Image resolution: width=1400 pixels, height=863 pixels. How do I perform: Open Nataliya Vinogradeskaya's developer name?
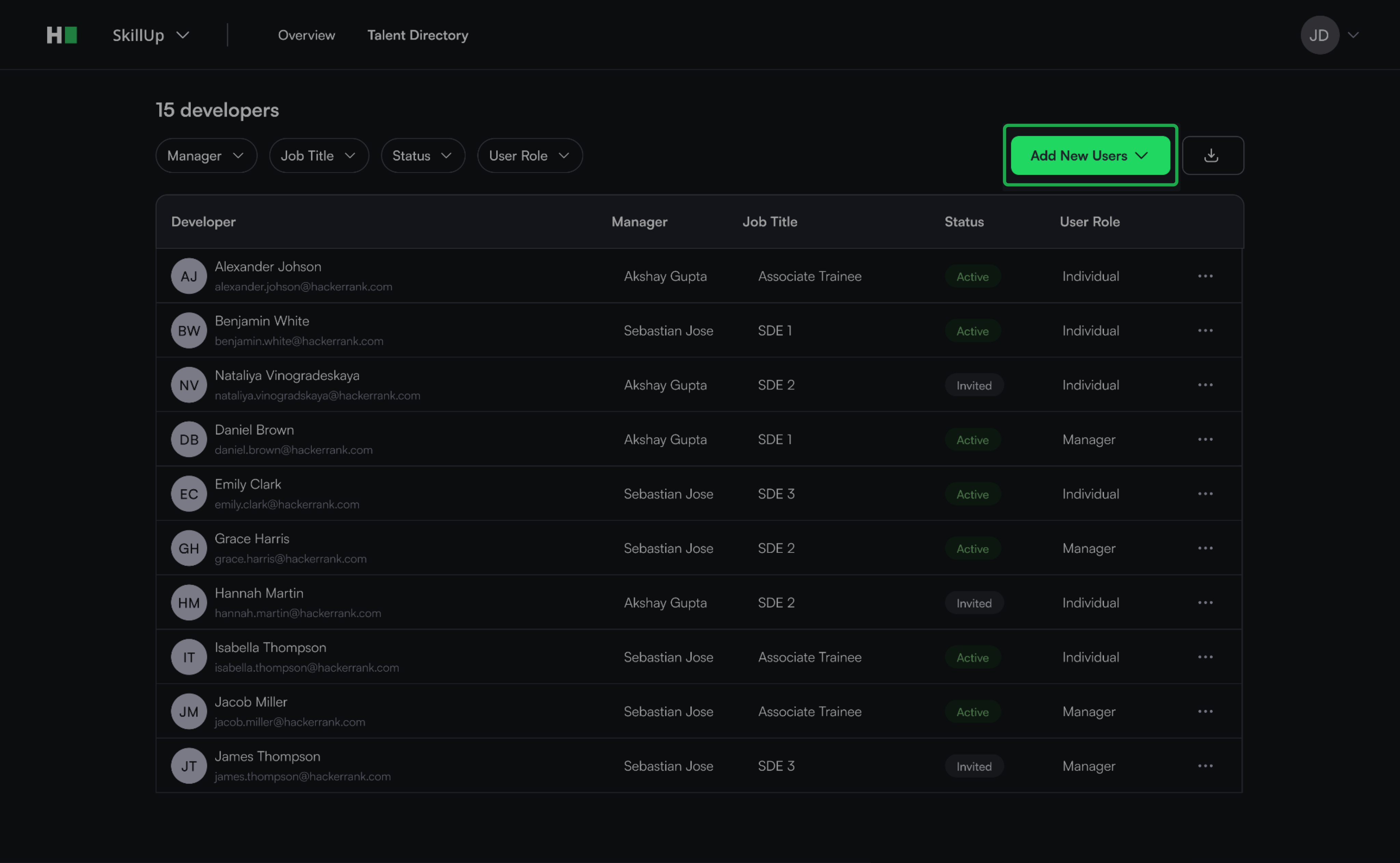(287, 375)
